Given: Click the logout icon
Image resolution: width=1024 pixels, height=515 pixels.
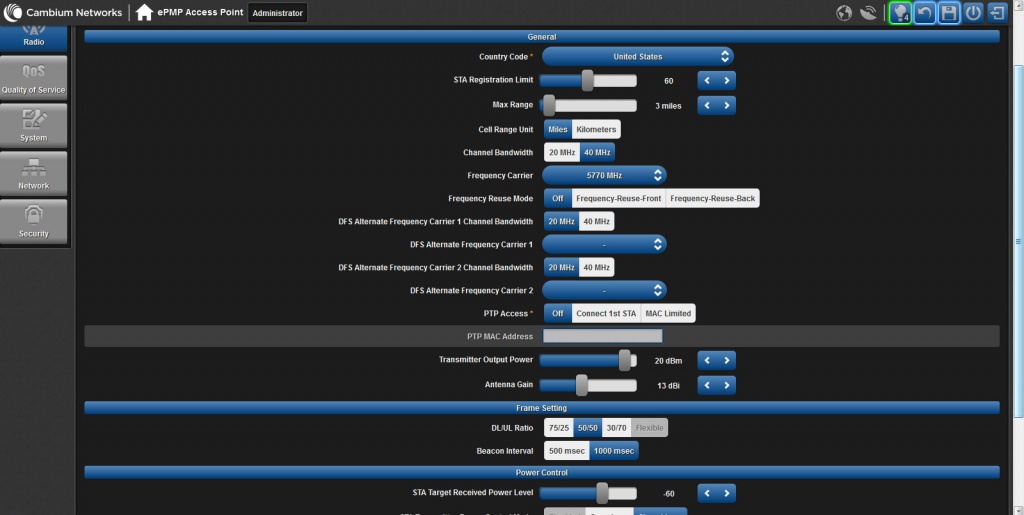Looking at the screenshot, I should (997, 13).
